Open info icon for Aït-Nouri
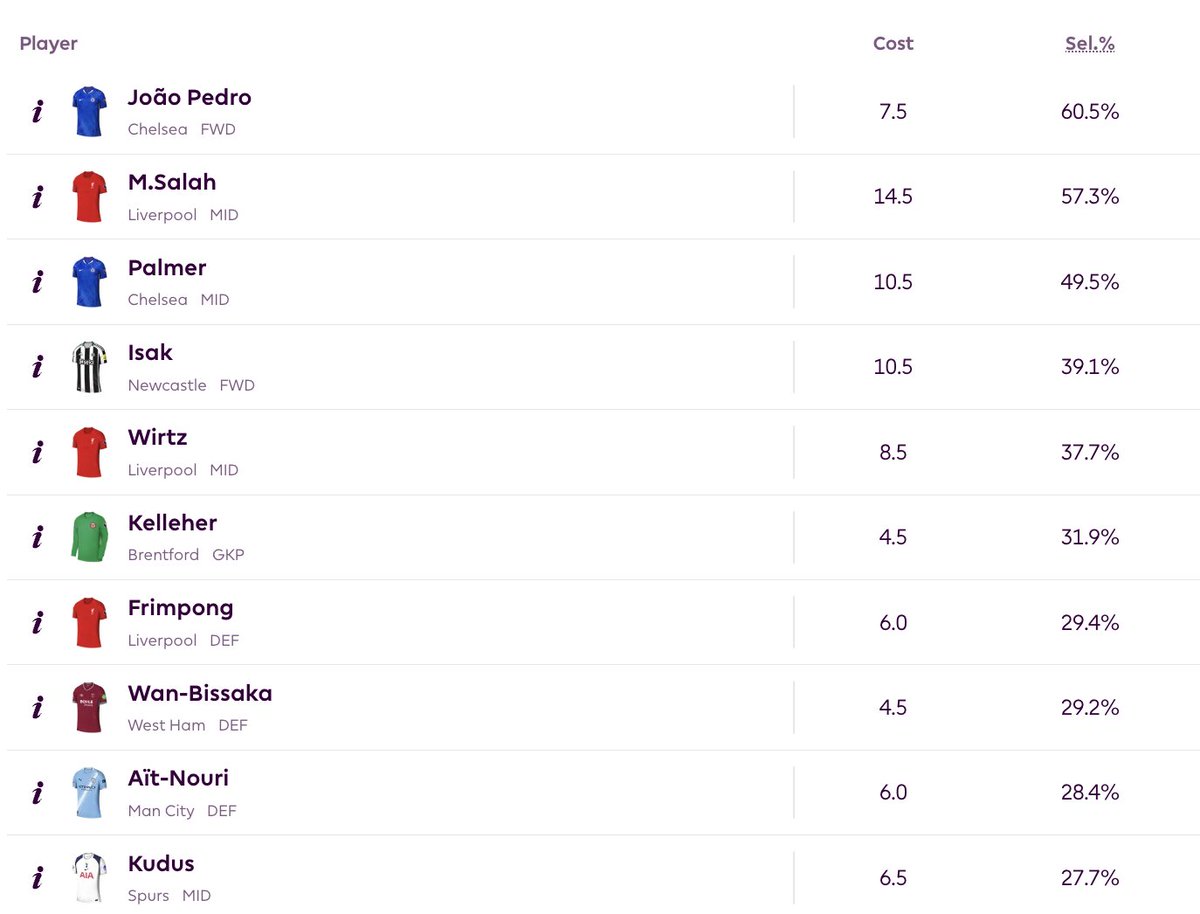 coord(38,793)
